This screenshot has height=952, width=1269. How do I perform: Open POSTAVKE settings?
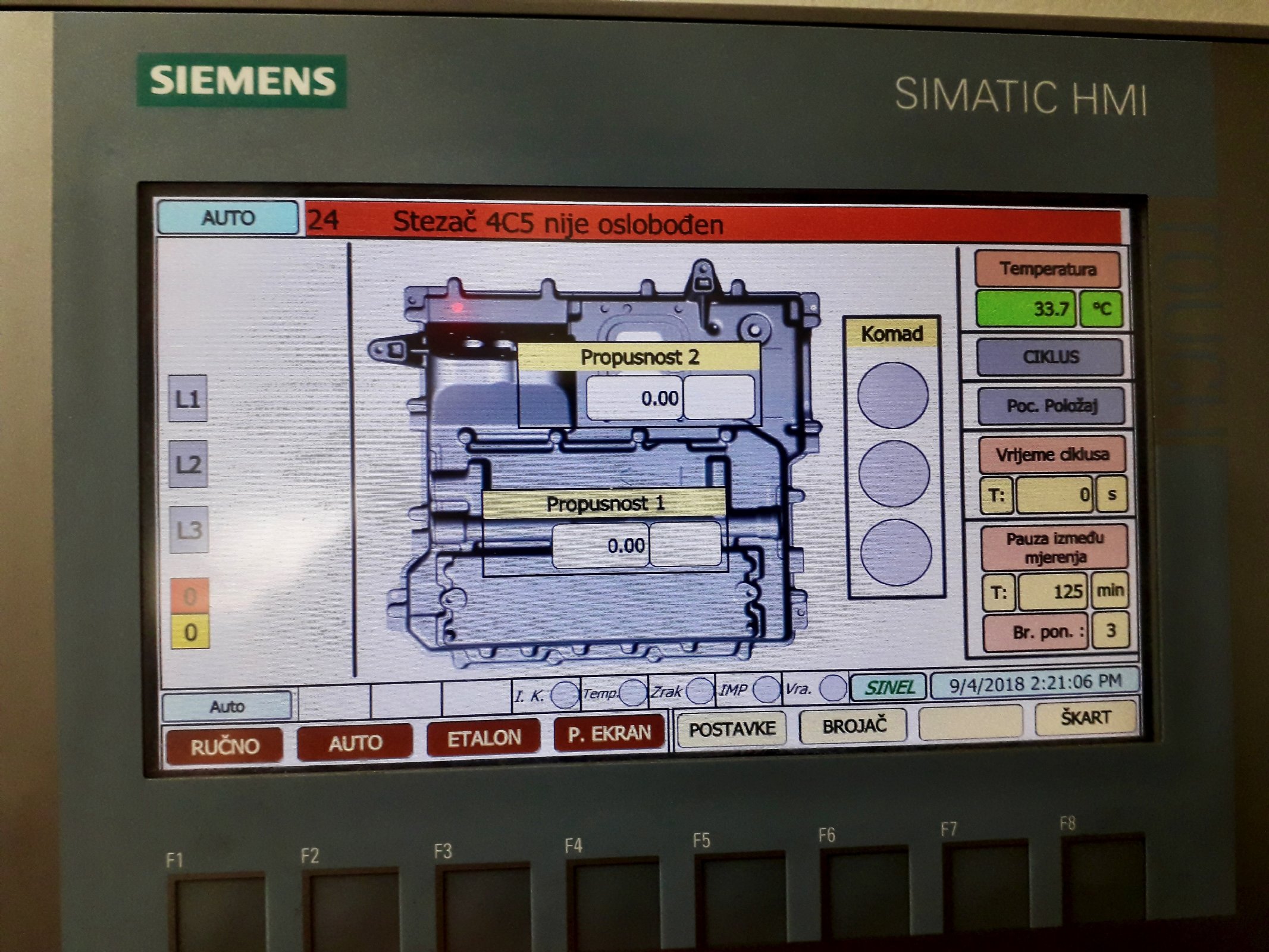[732, 728]
